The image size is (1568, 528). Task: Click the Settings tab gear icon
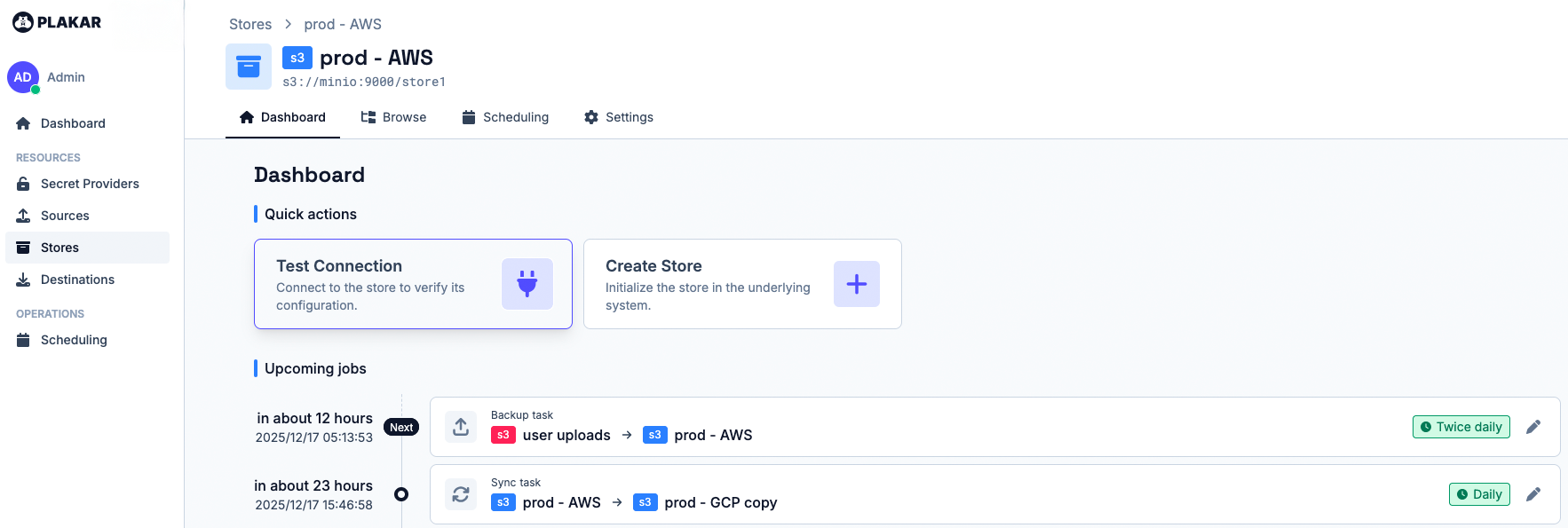pos(591,117)
